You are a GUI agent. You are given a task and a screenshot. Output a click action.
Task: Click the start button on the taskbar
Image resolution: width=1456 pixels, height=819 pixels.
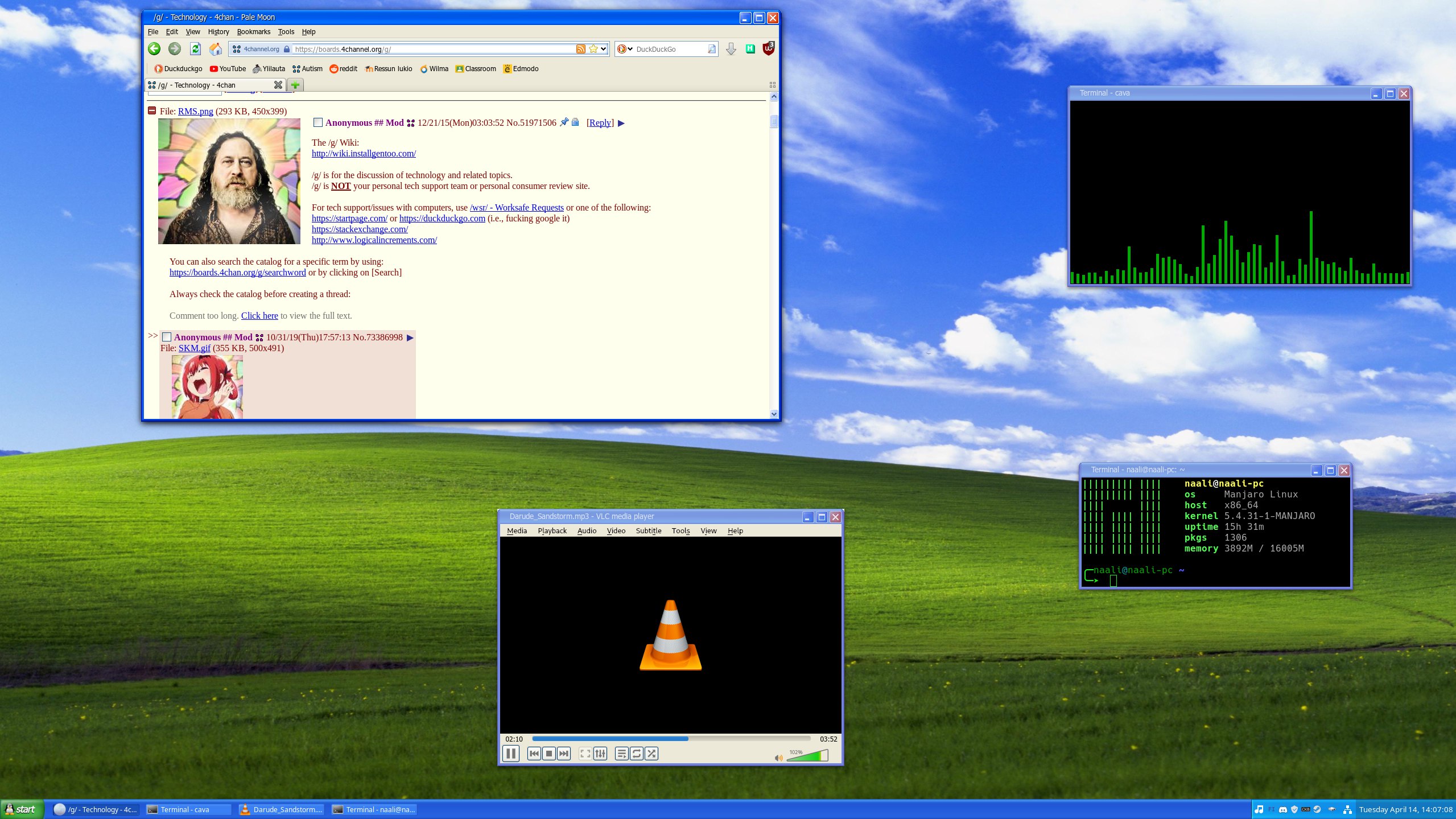(x=22, y=809)
